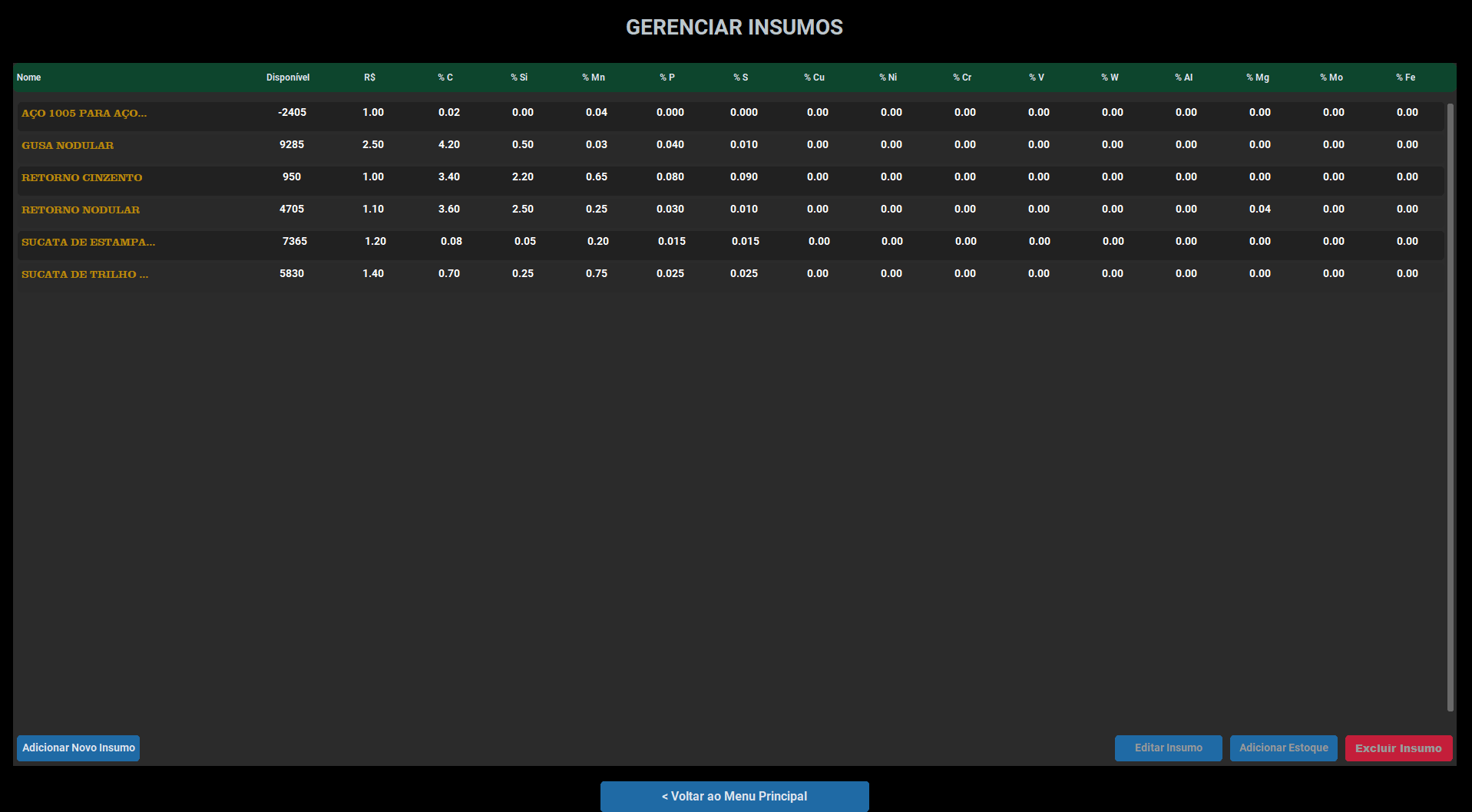Select the SUCATA DE TRILHO entry
The height and width of the screenshot is (812, 1472).
click(x=84, y=274)
